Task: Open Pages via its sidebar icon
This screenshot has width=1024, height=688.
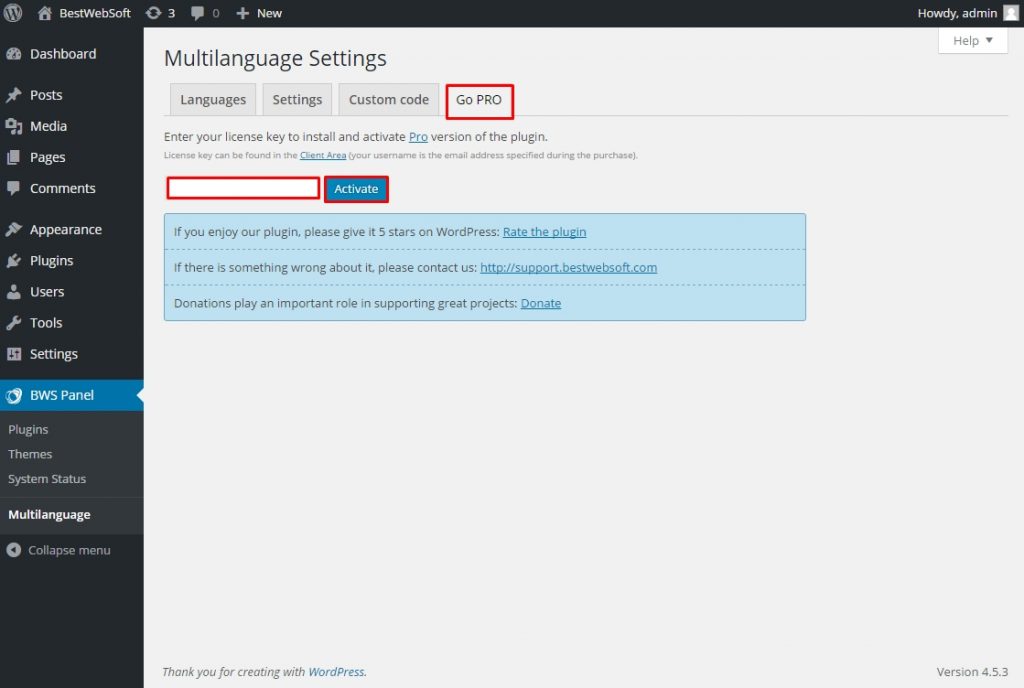Action: coord(14,157)
